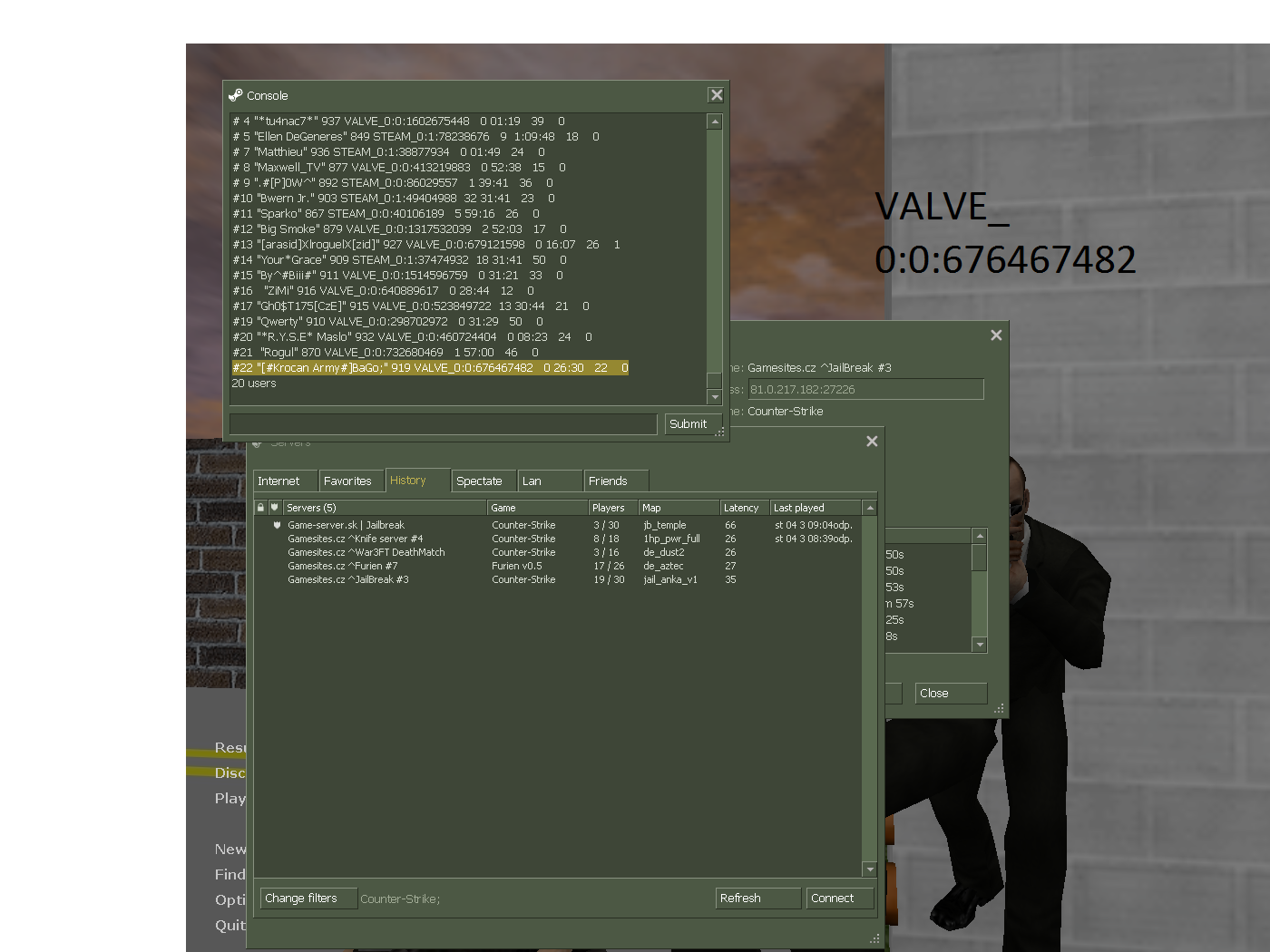Viewport: 1270px width, 952px height.
Task: Focus the console command input field
Action: [x=443, y=424]
